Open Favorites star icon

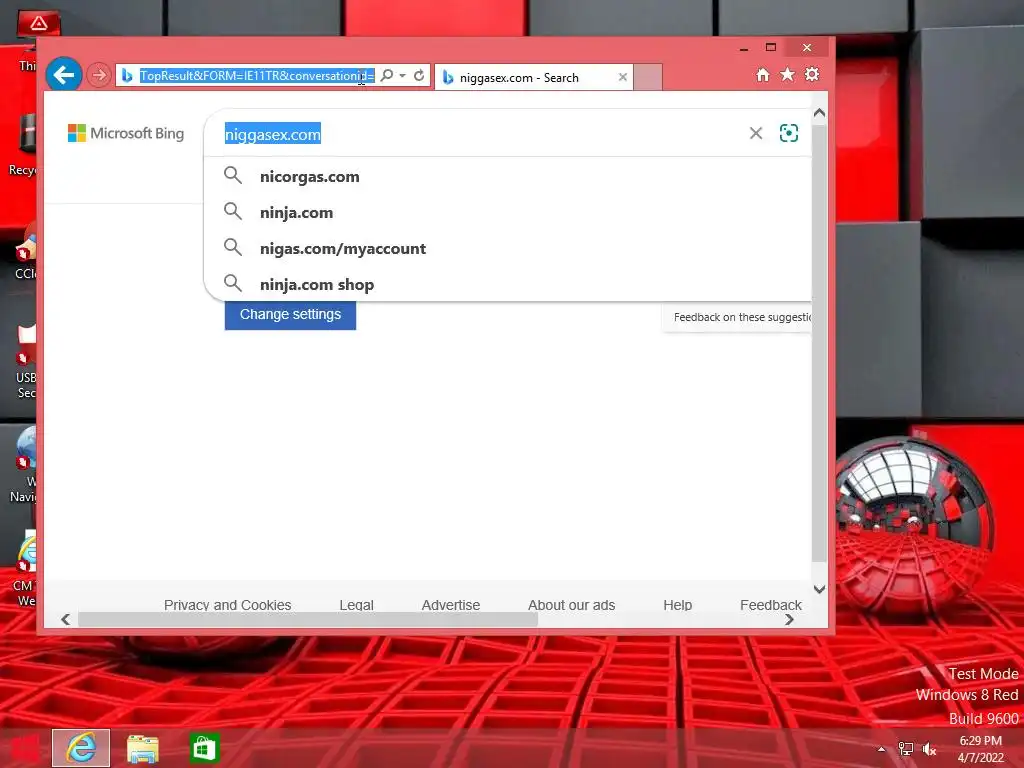click(x=788, y=74)
